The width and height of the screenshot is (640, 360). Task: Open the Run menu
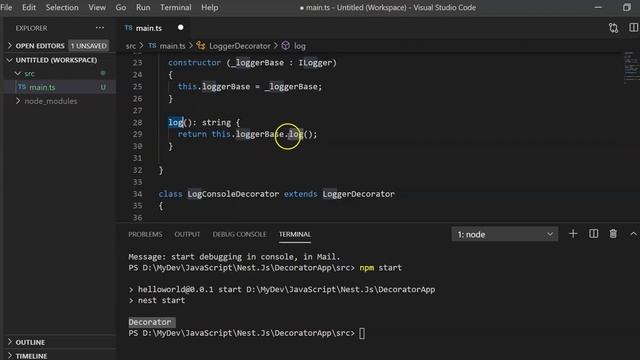click(143, 7)
